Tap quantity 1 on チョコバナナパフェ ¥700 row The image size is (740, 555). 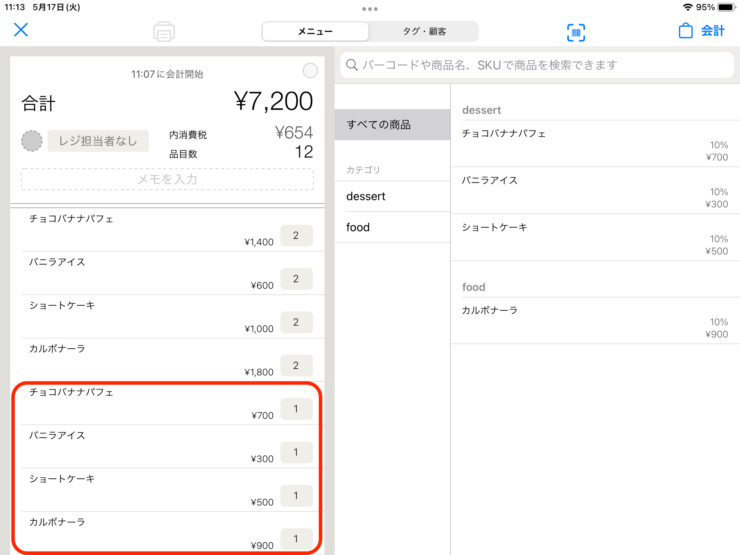point(296,409)
